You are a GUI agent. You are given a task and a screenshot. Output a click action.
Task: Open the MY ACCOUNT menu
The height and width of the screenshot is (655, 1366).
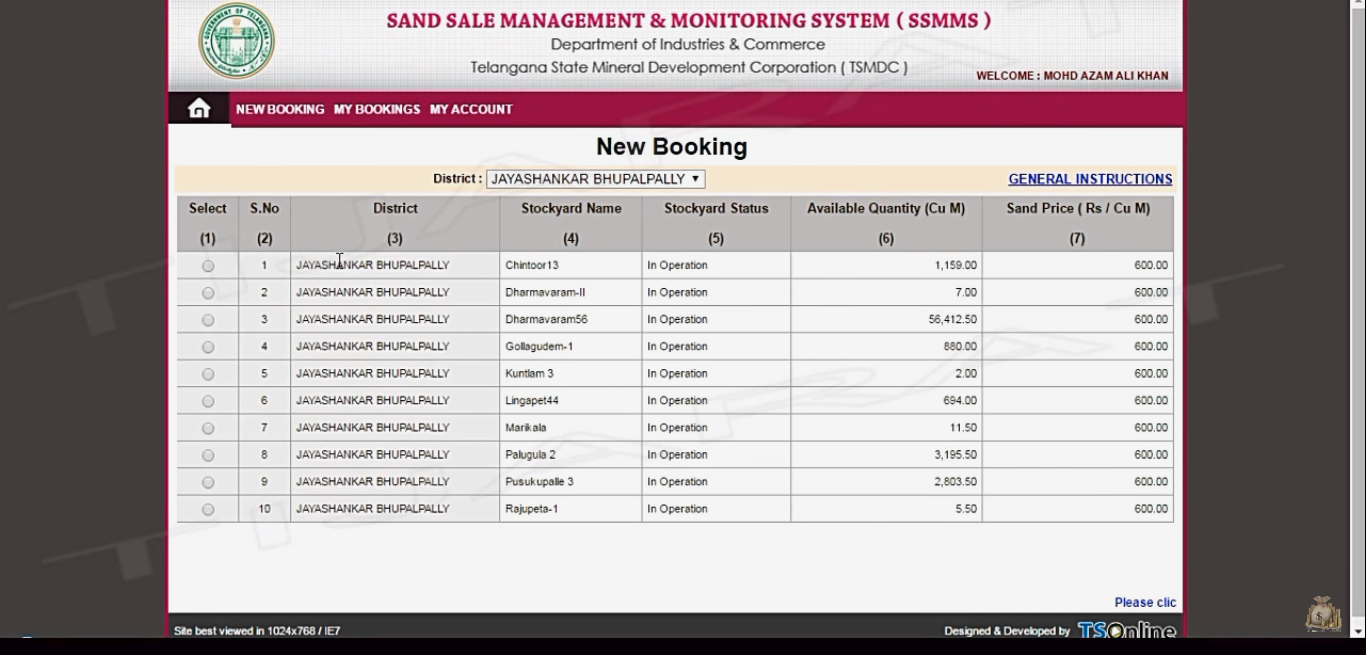pyautogui.click(x=471, y=109)
